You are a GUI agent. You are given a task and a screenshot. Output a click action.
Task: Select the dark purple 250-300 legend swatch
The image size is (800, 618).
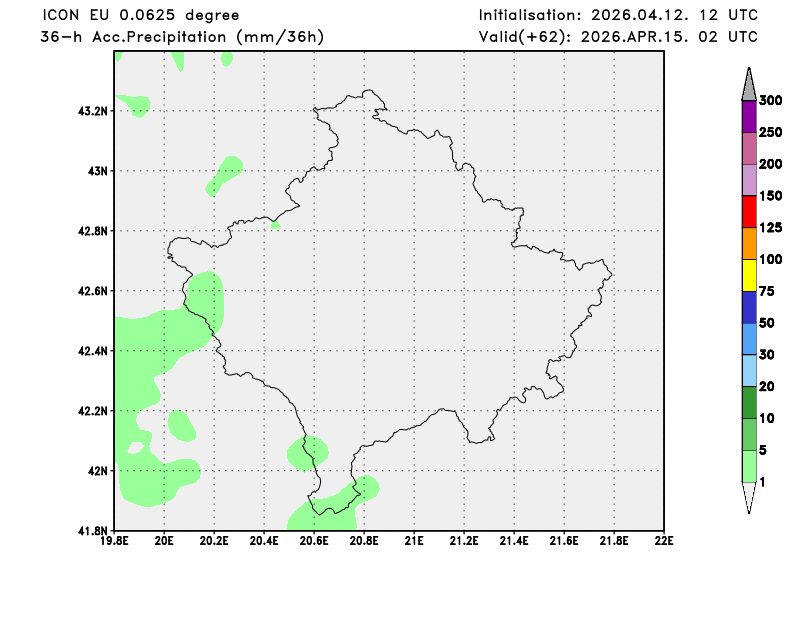pyautogui.click(x=748, y=116)
